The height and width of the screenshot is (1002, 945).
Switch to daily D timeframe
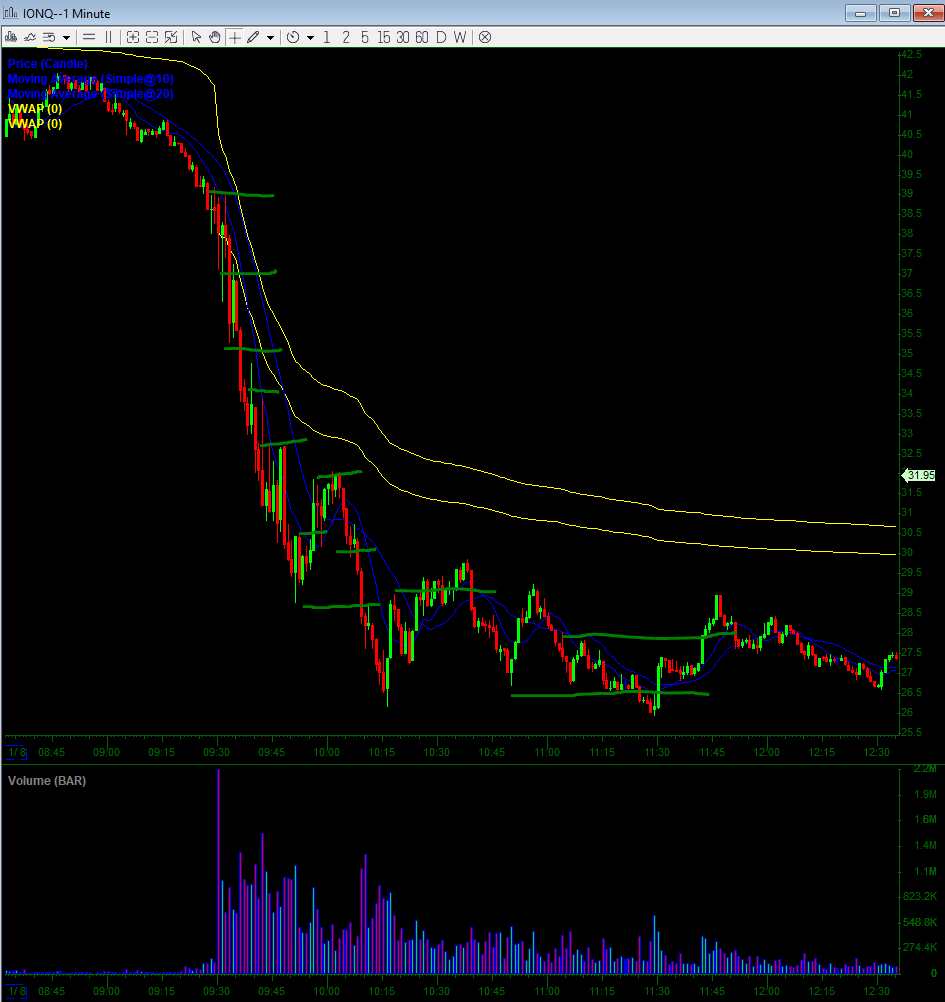[x=441, y=37]
